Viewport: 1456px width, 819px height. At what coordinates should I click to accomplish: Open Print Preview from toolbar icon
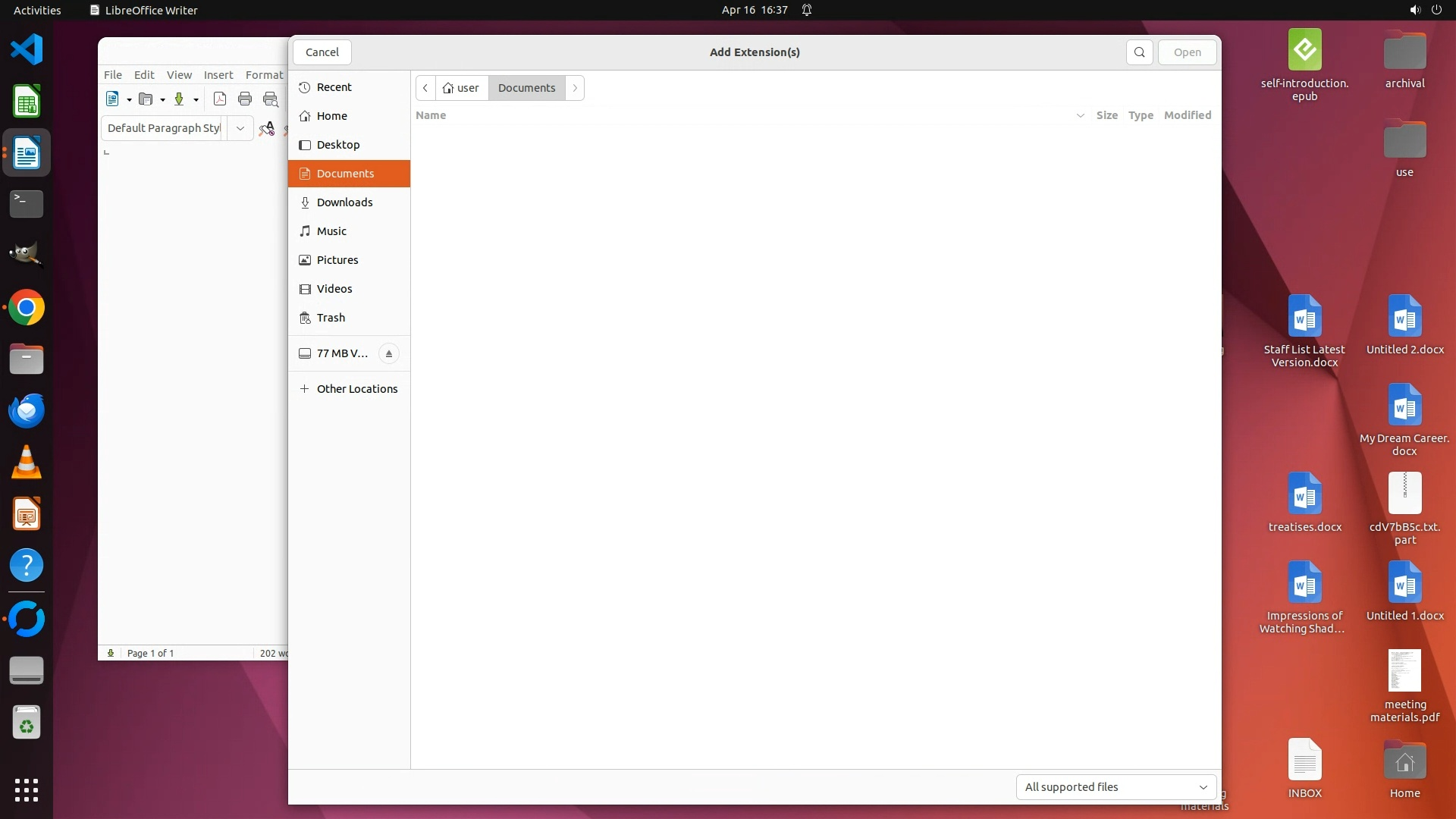[270, 99]
